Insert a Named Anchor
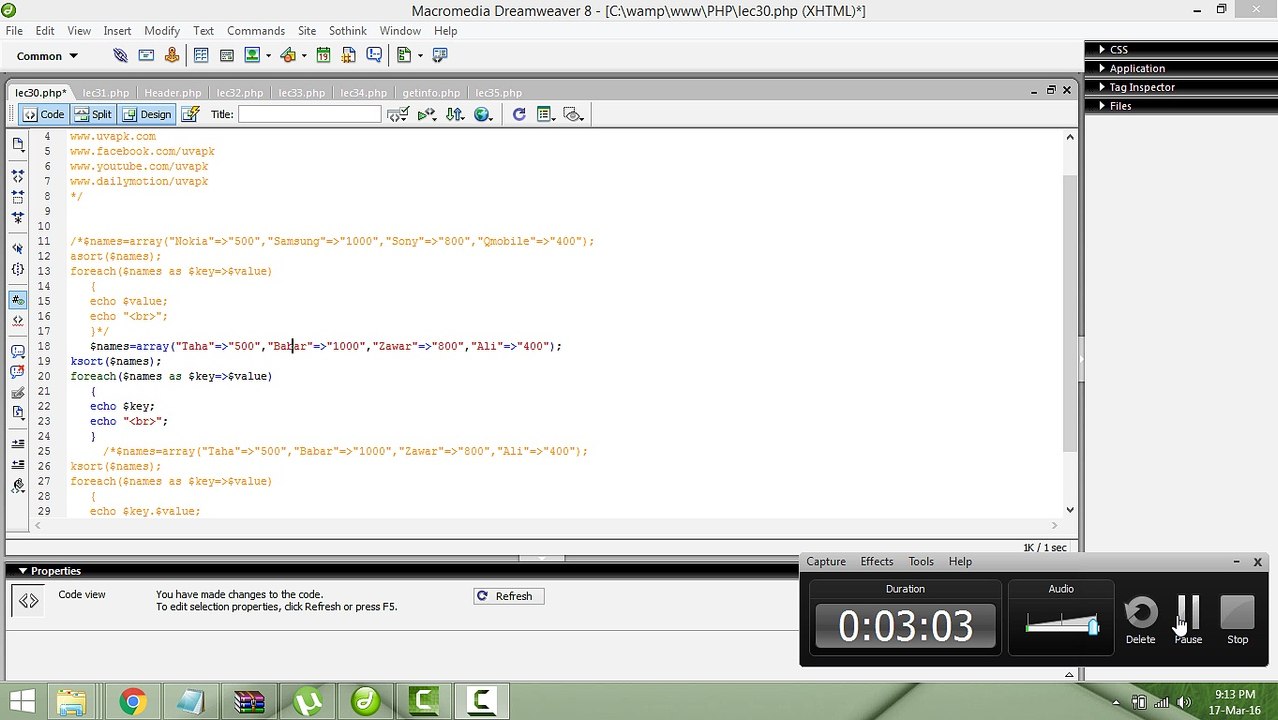The height and width of the screenshot is (720, 1278). pos(172,56)
